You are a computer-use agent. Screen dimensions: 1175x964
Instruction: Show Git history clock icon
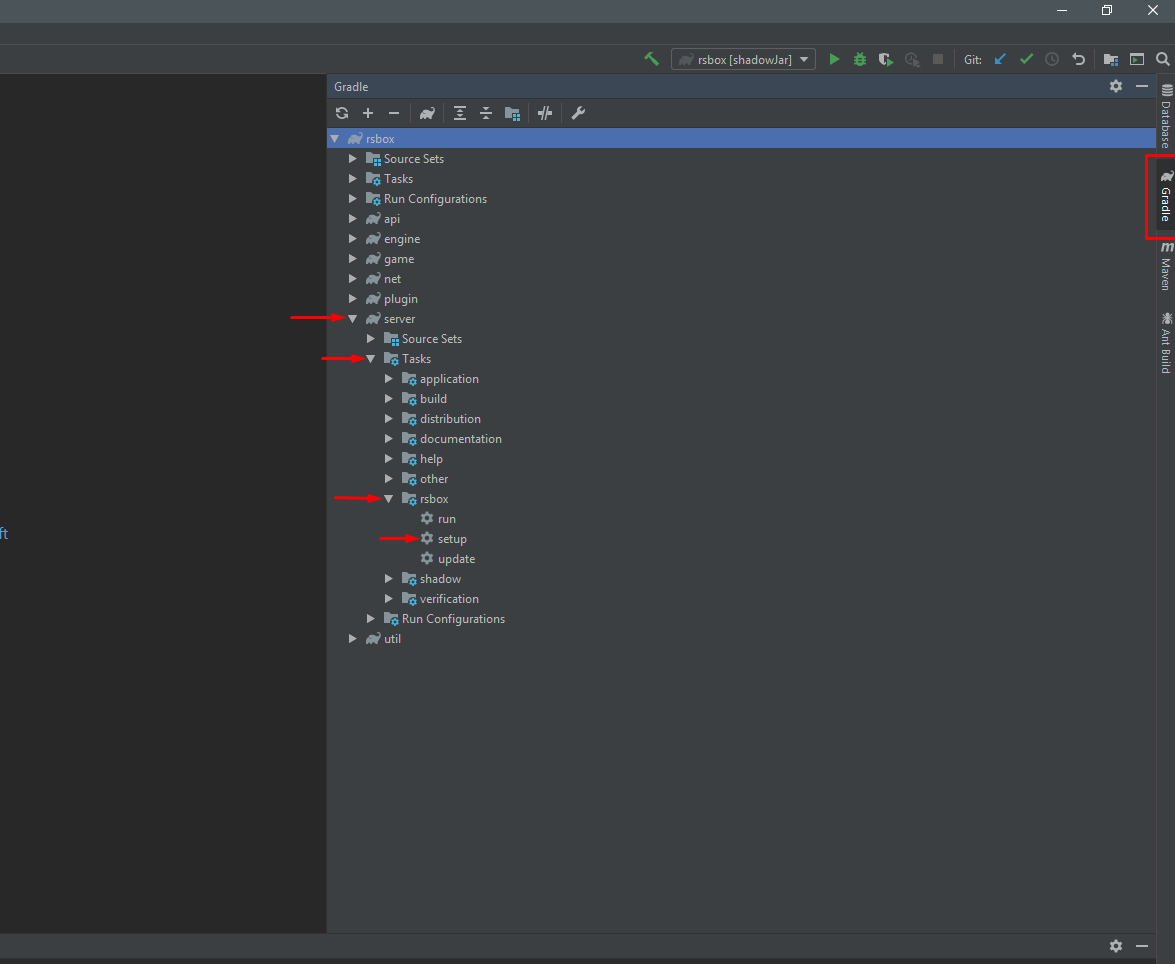point(1052,59)
